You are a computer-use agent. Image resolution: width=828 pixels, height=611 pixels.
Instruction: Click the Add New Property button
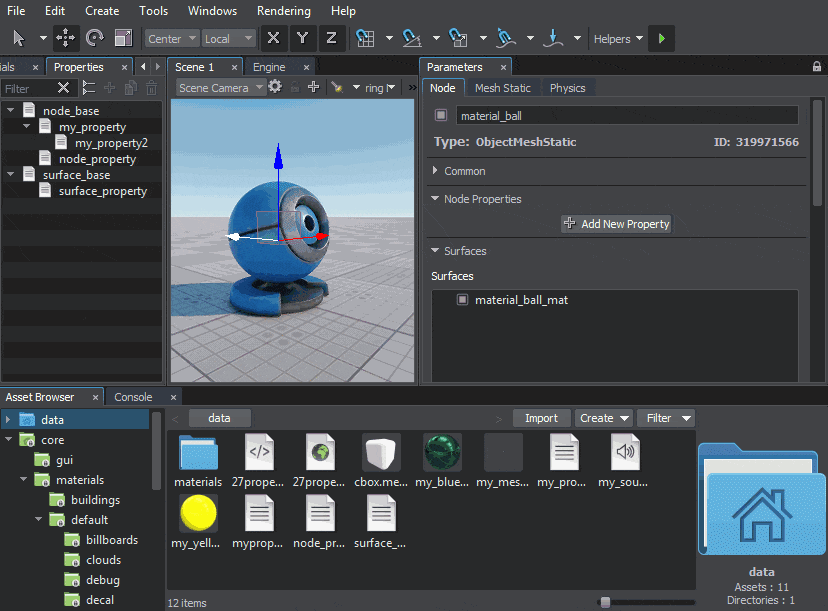point(616,224)
